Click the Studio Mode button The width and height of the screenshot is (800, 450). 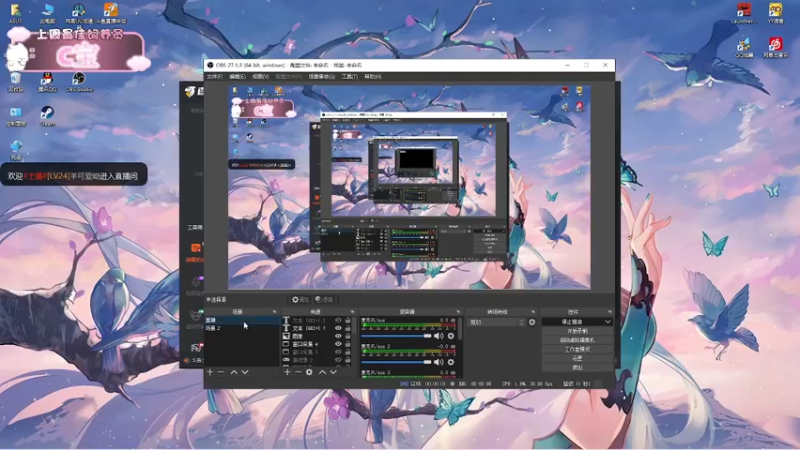coord(577,349)
